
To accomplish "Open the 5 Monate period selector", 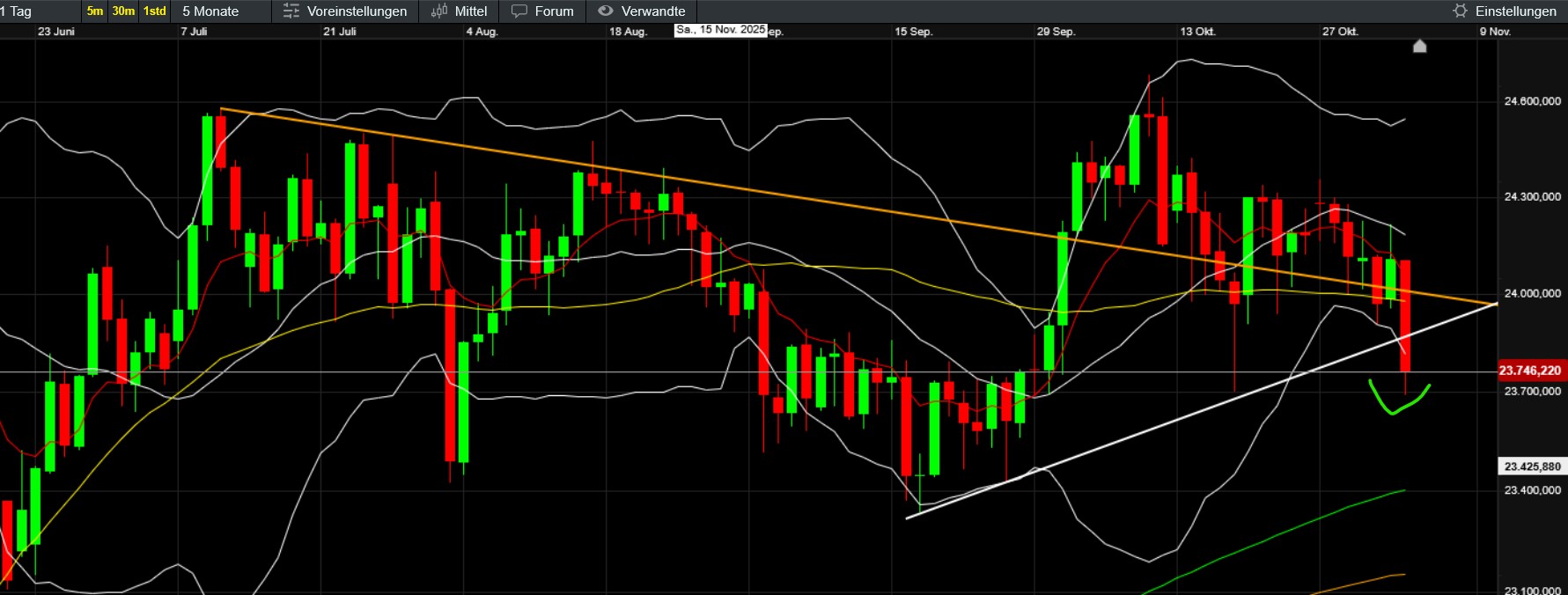I will point(210,11).
